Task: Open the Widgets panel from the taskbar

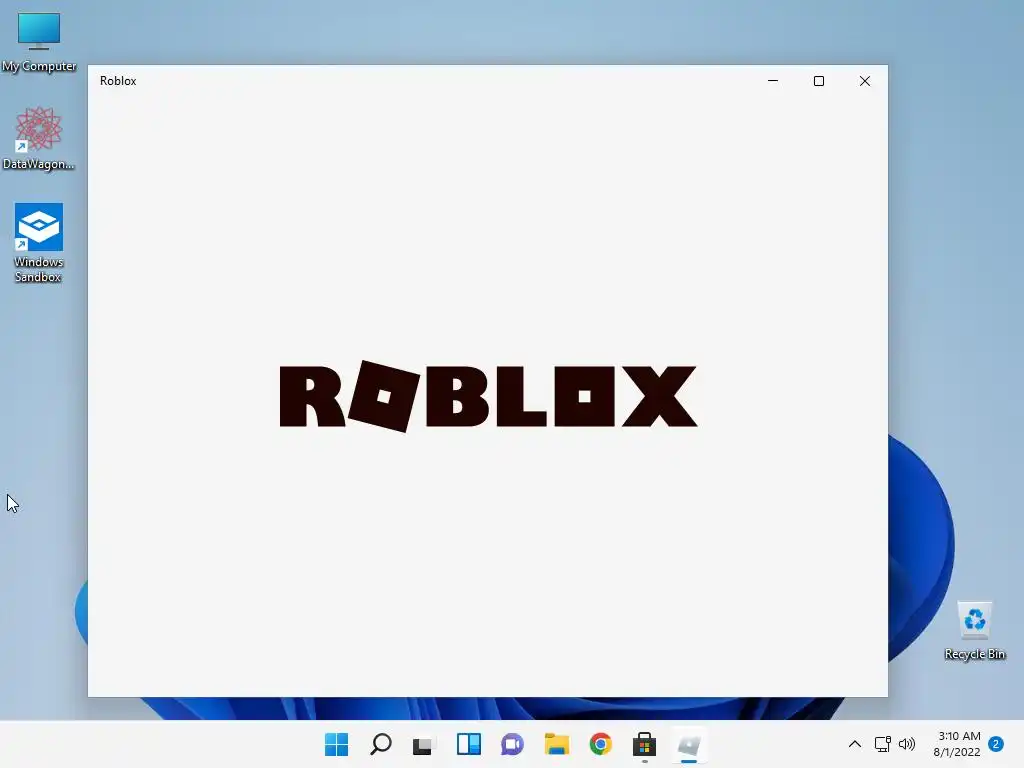Action: point(468,744)
